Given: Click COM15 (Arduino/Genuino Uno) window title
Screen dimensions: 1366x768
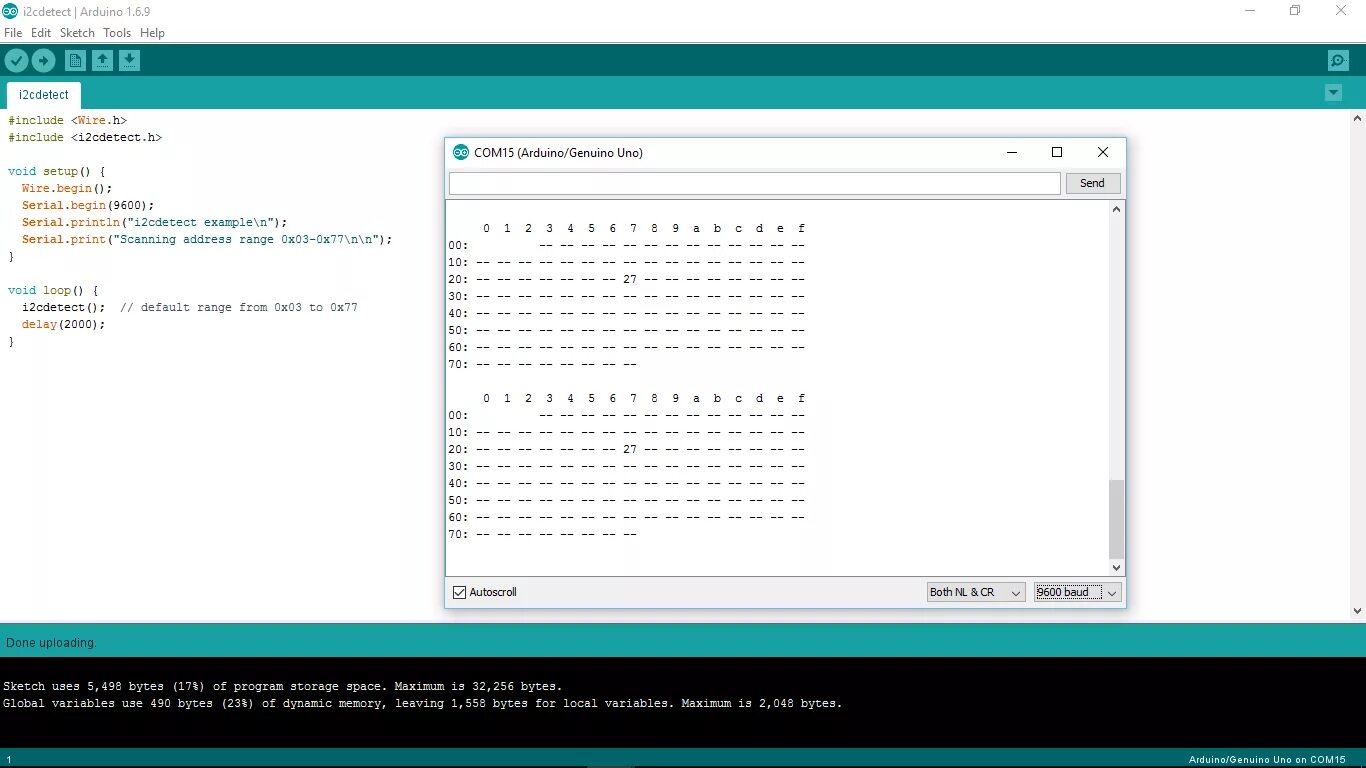Looking at the screenshot, I should (558, 153).
